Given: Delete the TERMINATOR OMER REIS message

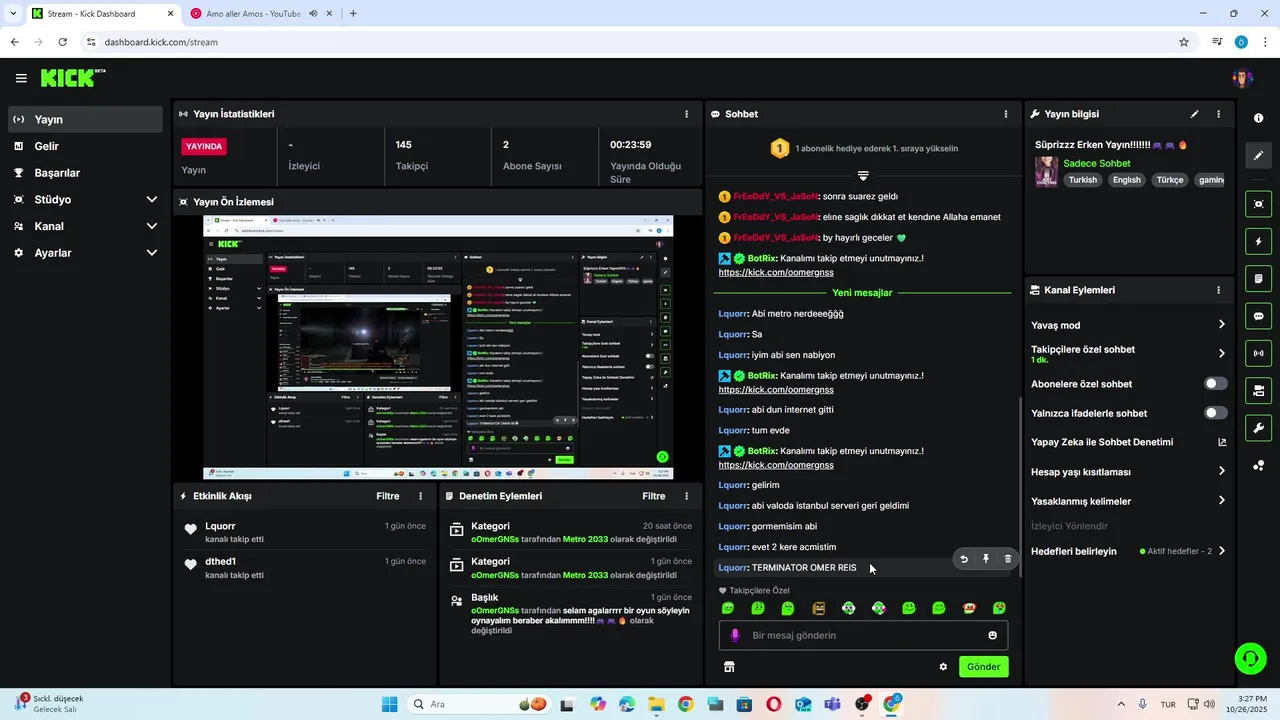Looking at the screenshot, I should point(1008,559).
